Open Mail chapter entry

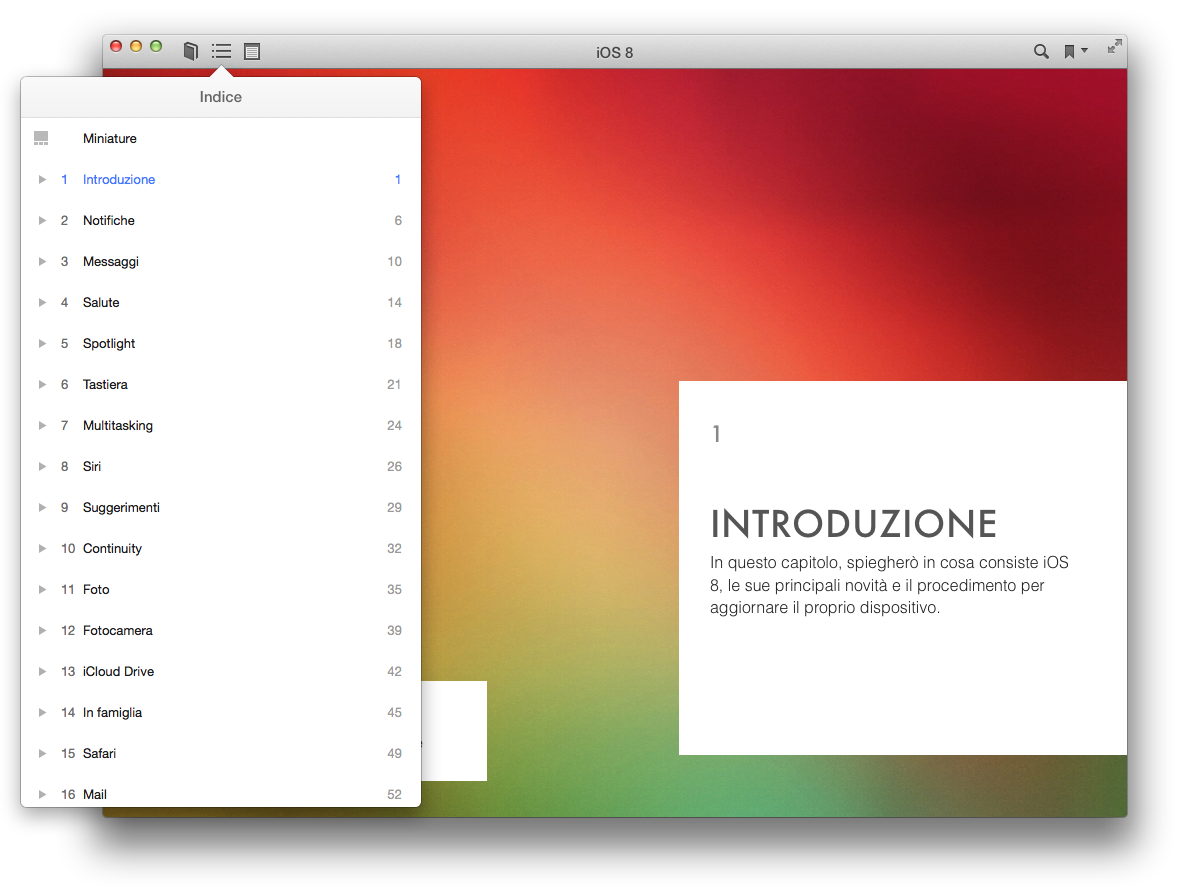pos(94,794)
